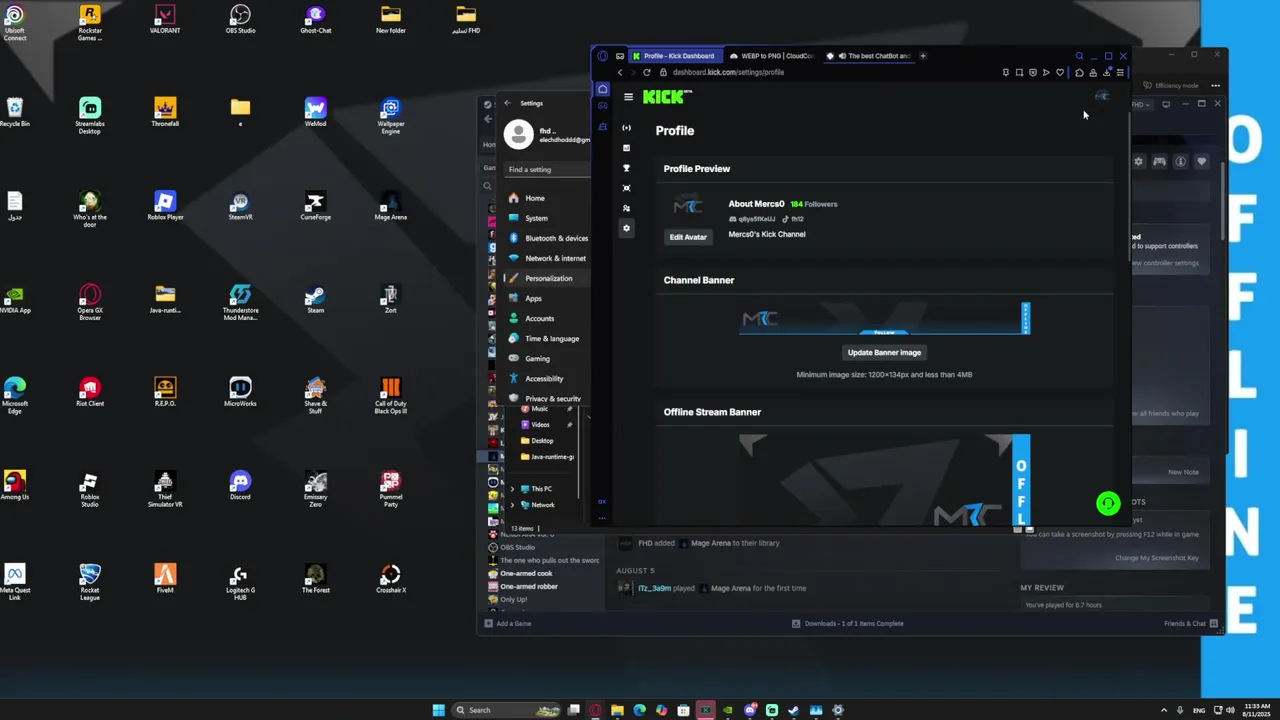Click the Edit Avatar button

688,237
